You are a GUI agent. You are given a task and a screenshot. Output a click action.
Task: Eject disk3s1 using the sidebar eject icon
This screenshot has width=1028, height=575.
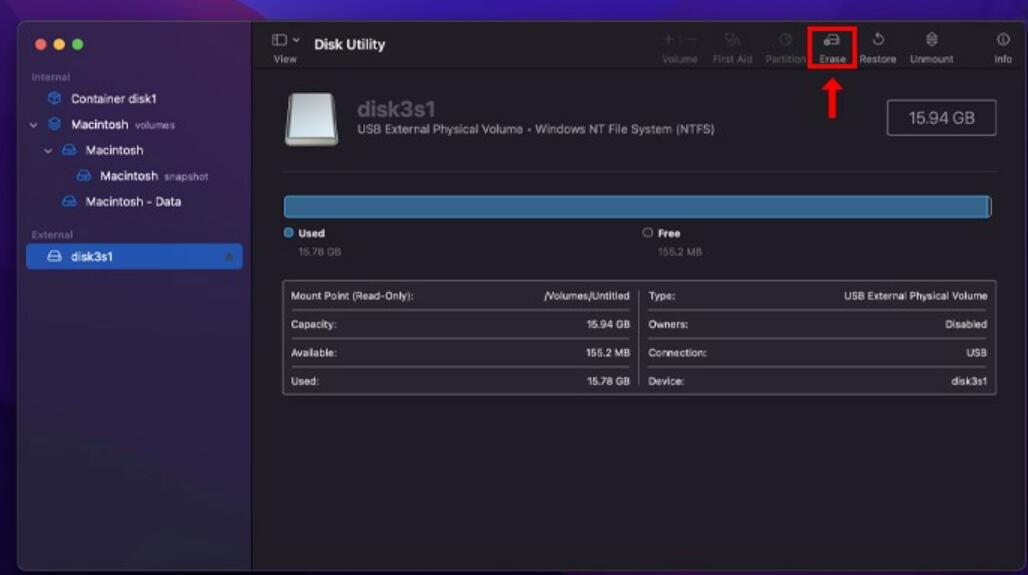(x=229, y=257)
